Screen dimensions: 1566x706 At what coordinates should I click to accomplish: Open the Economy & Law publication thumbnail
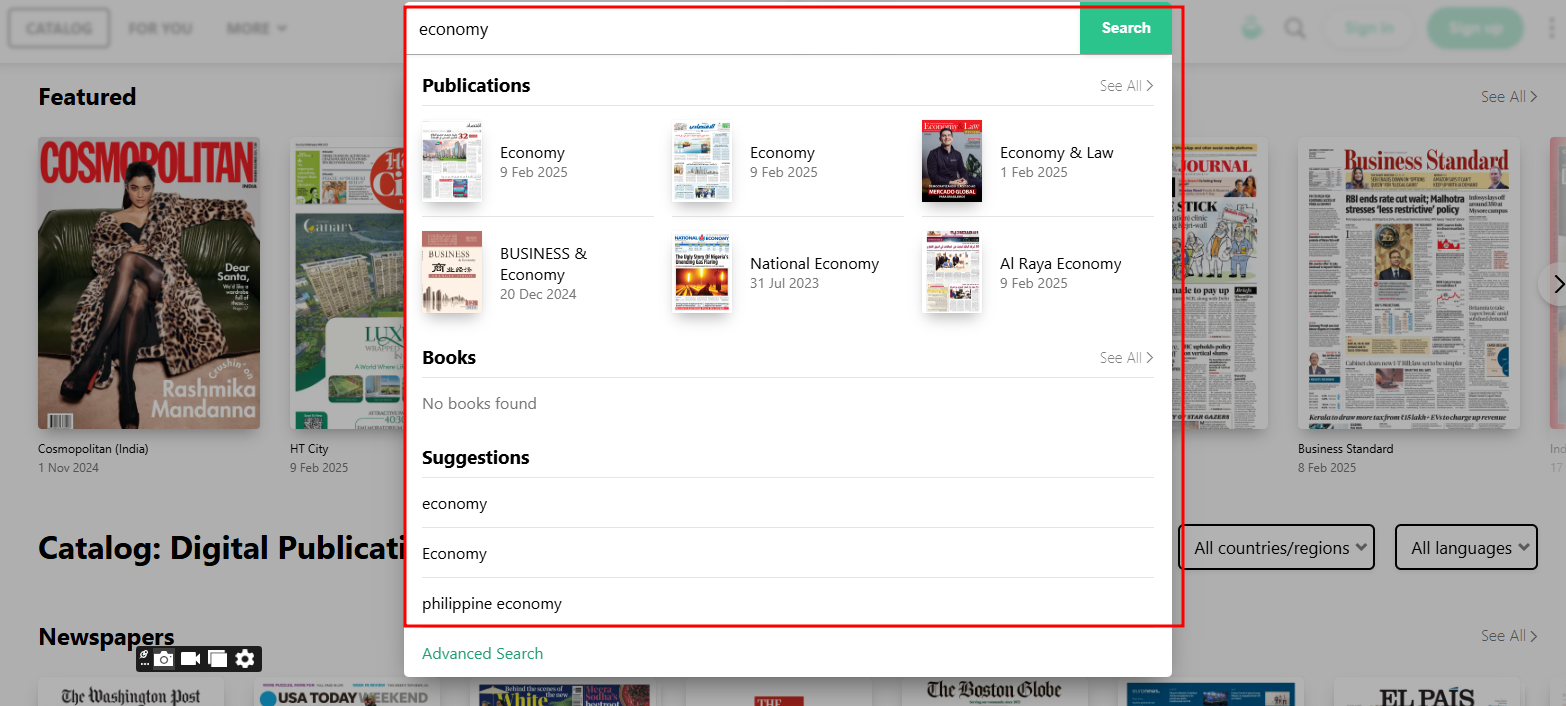(951, 161)
